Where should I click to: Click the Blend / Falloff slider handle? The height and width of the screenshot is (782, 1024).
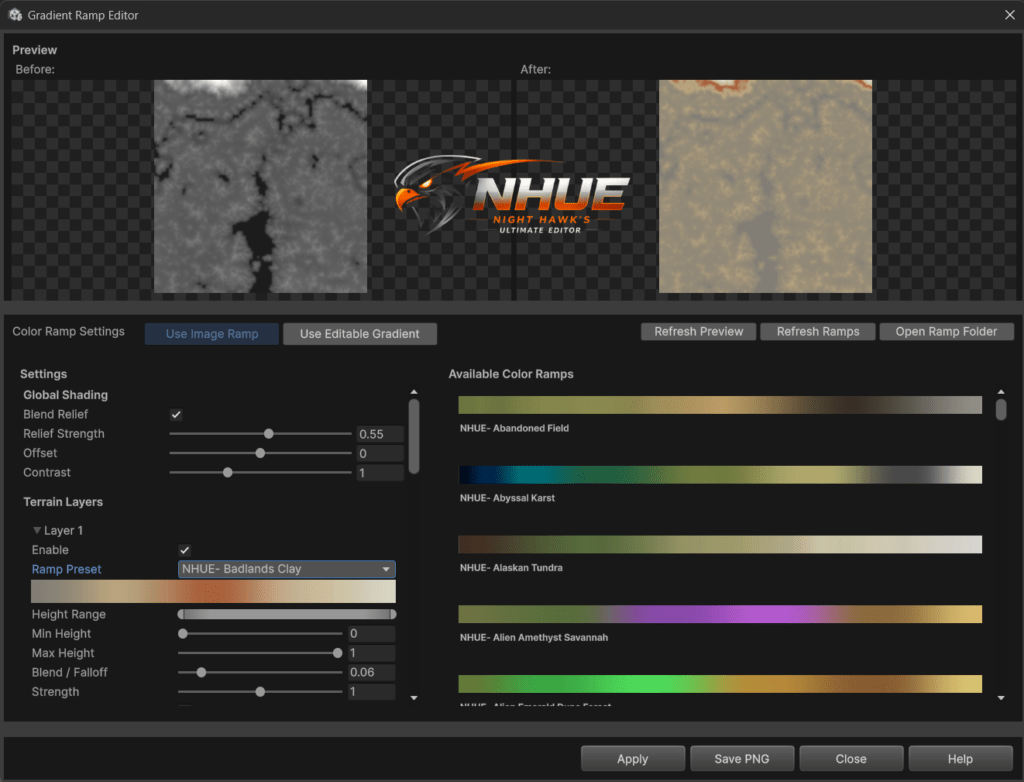201,672
